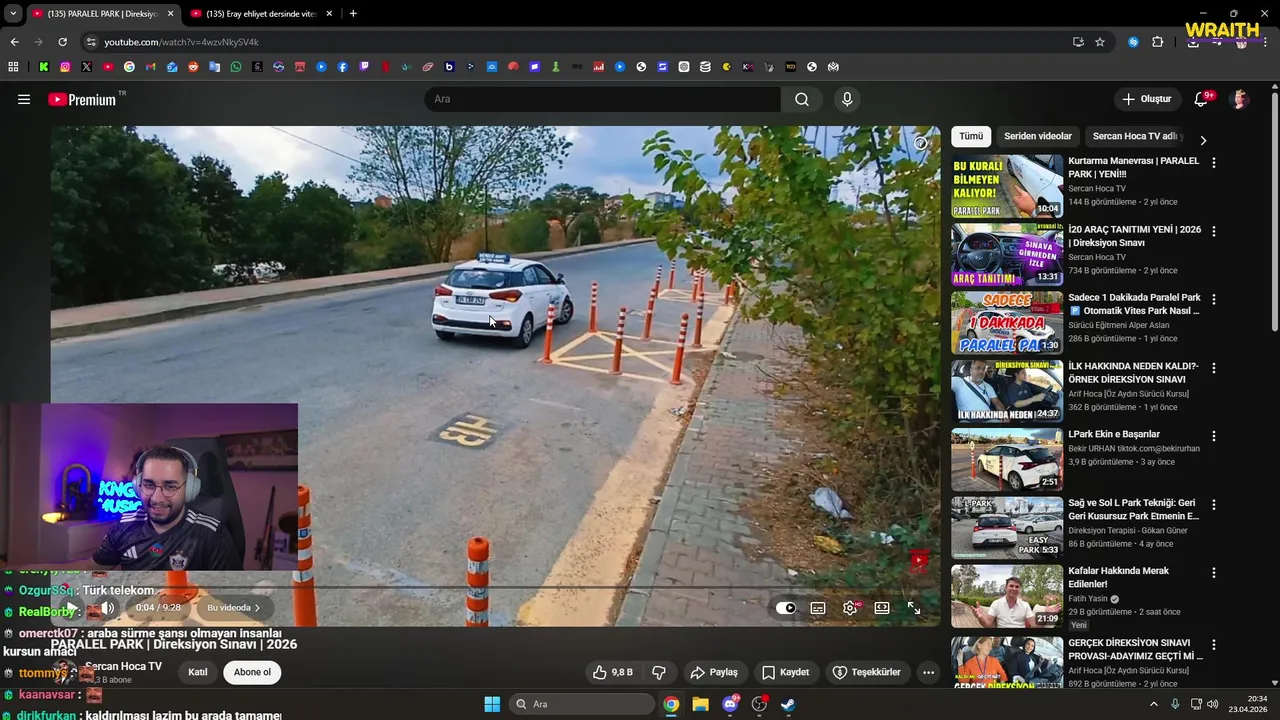
Task: Open the YouTube account avatar menu
Action: pos(1240,99)
